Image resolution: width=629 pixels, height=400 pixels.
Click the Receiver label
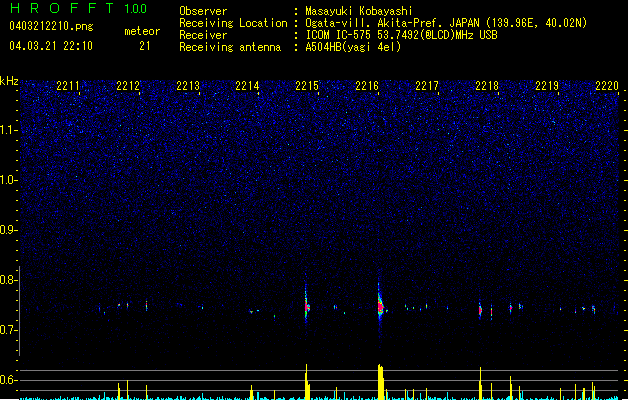203,35
